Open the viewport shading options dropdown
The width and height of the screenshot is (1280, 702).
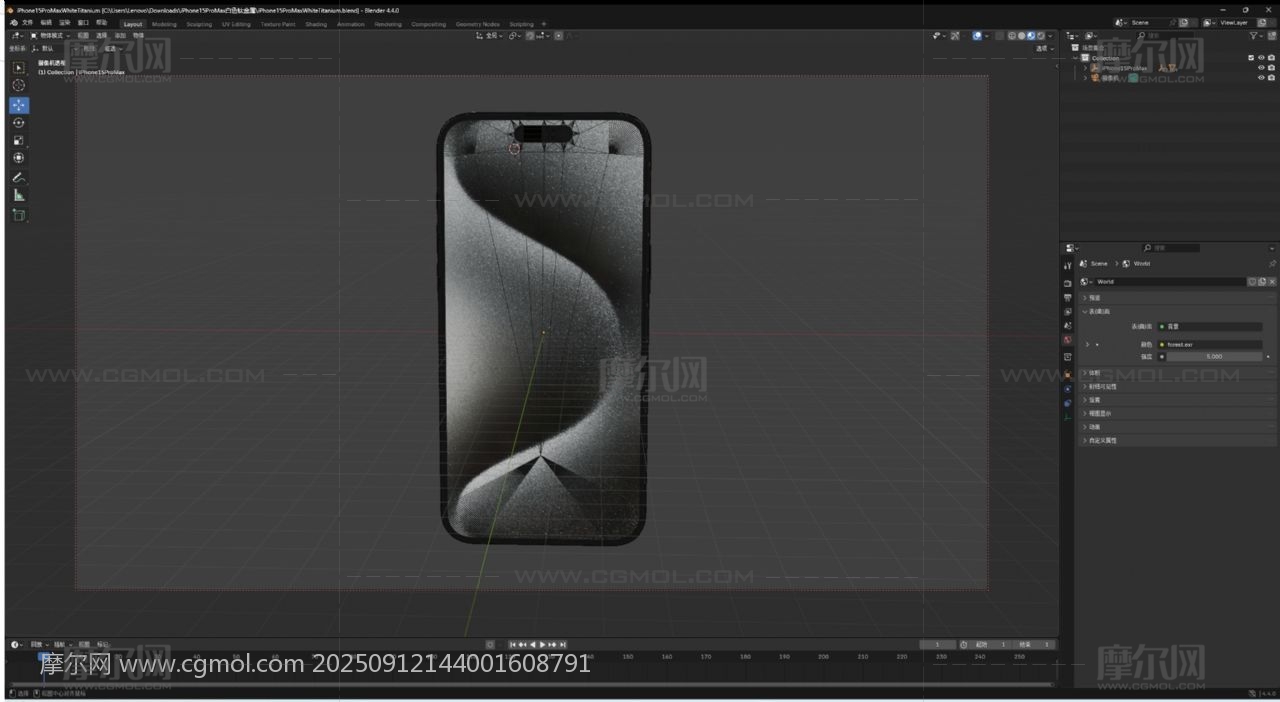[1050, 35]
